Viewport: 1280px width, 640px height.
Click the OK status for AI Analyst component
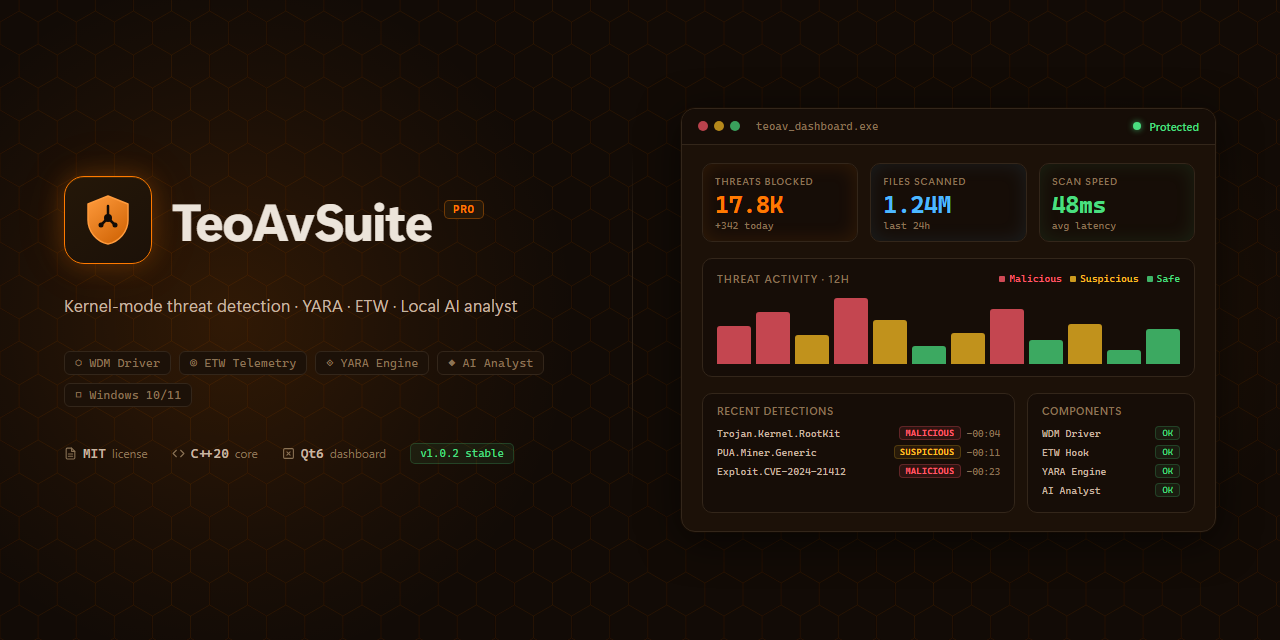pos(1167,490)
